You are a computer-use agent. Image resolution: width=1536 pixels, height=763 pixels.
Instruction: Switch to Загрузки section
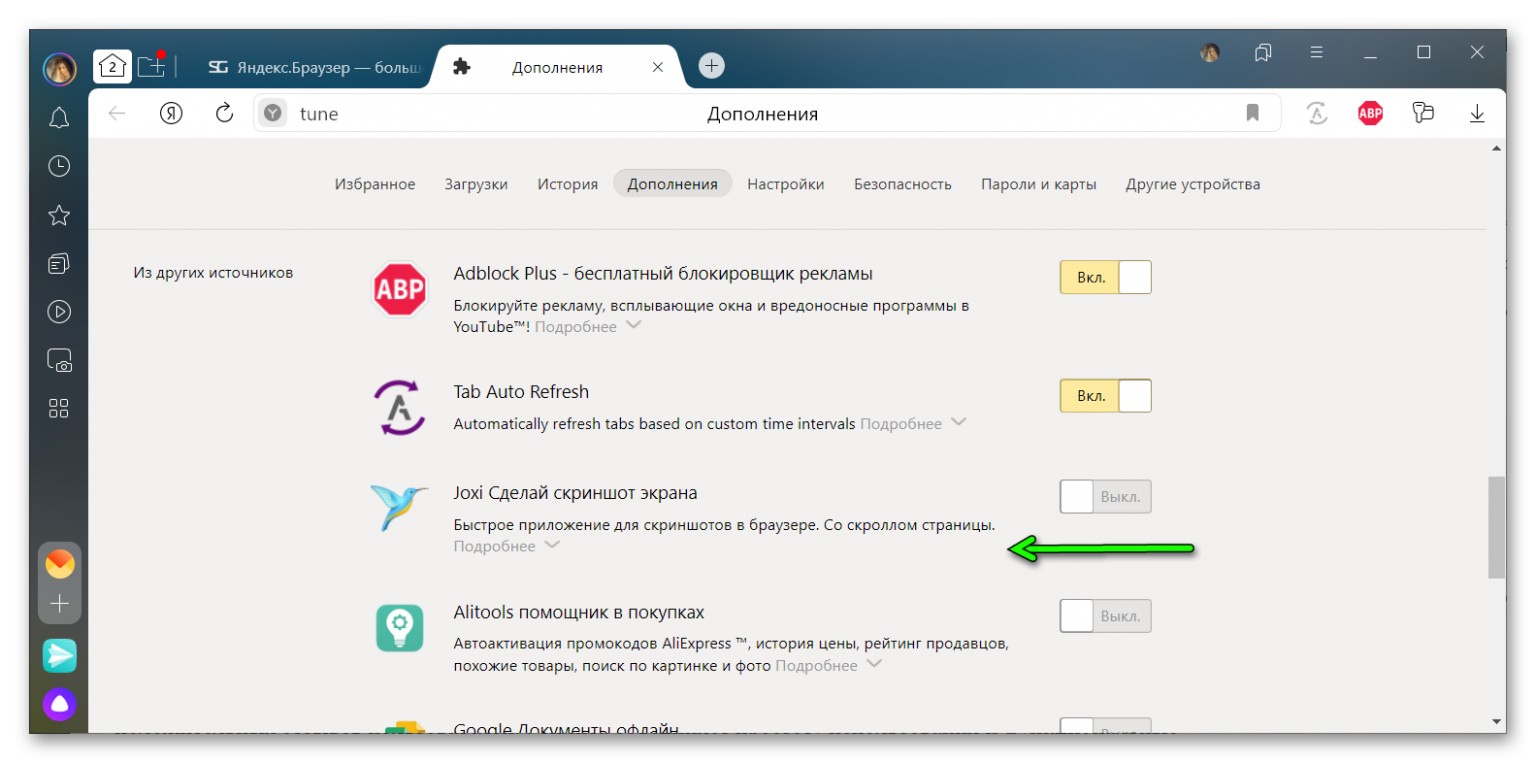476,184
